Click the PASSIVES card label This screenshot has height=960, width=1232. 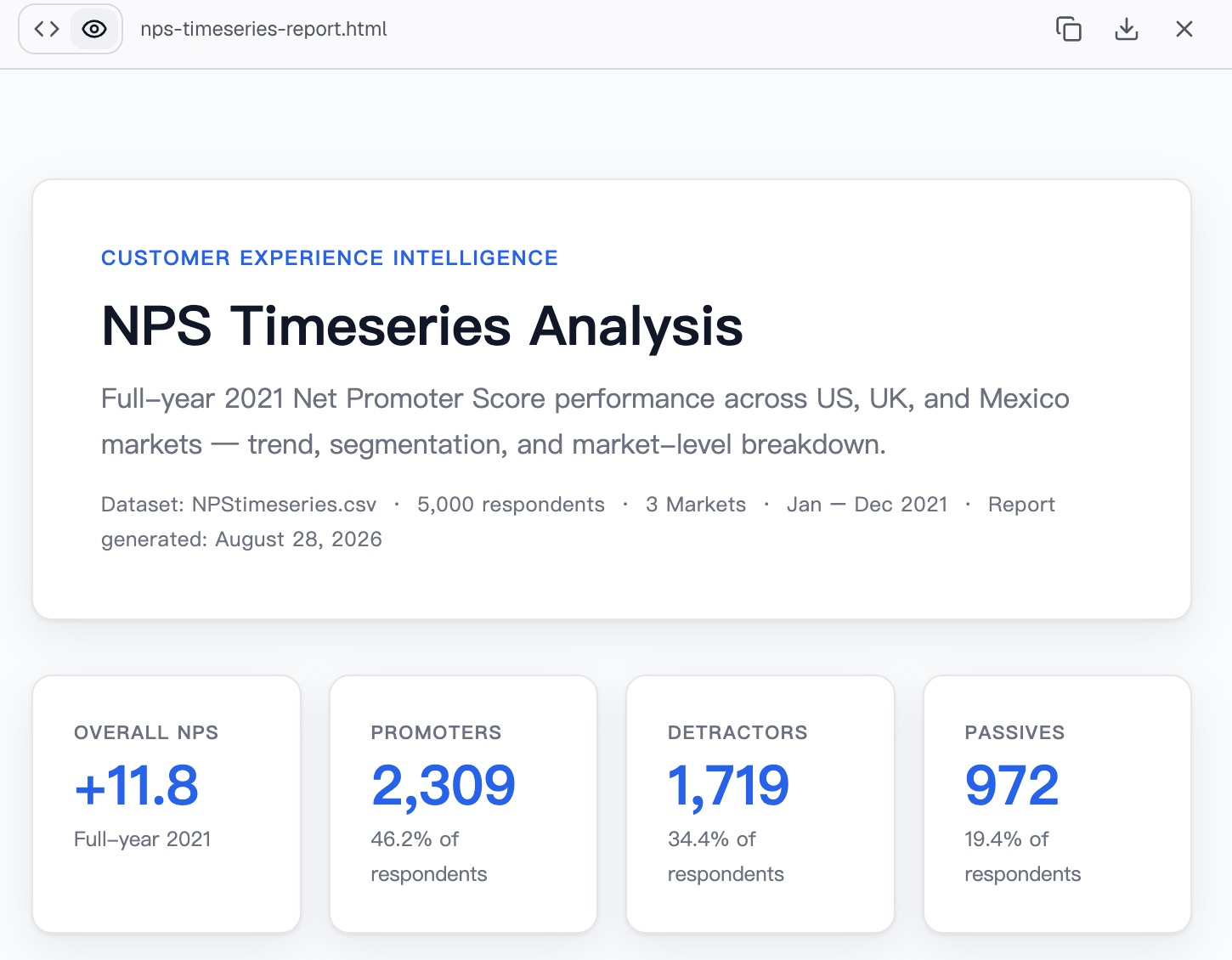[x=1014, y=732]
